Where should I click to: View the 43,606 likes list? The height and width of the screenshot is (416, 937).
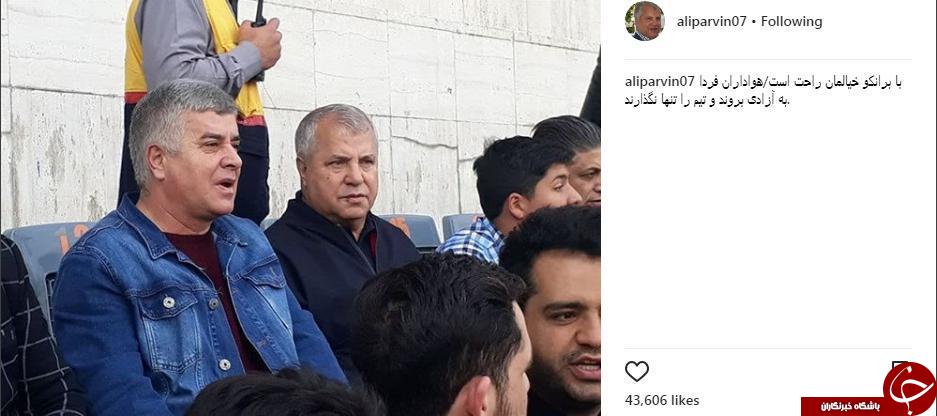662,400
